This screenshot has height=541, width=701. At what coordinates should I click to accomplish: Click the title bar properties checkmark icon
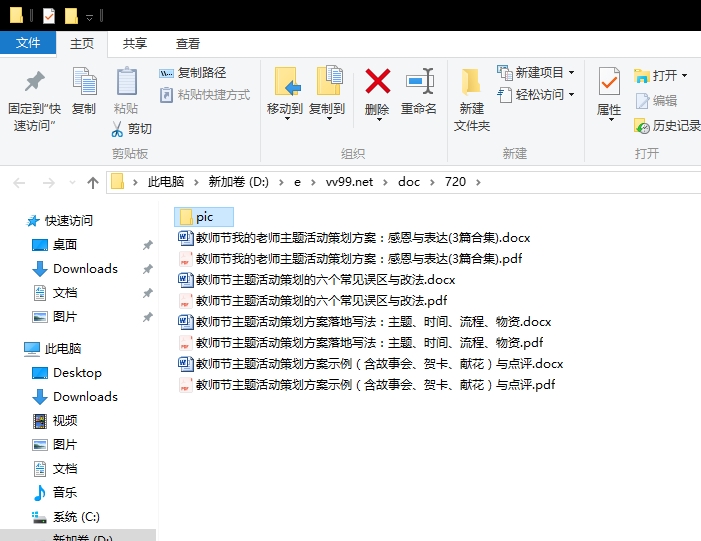[49, 16]
